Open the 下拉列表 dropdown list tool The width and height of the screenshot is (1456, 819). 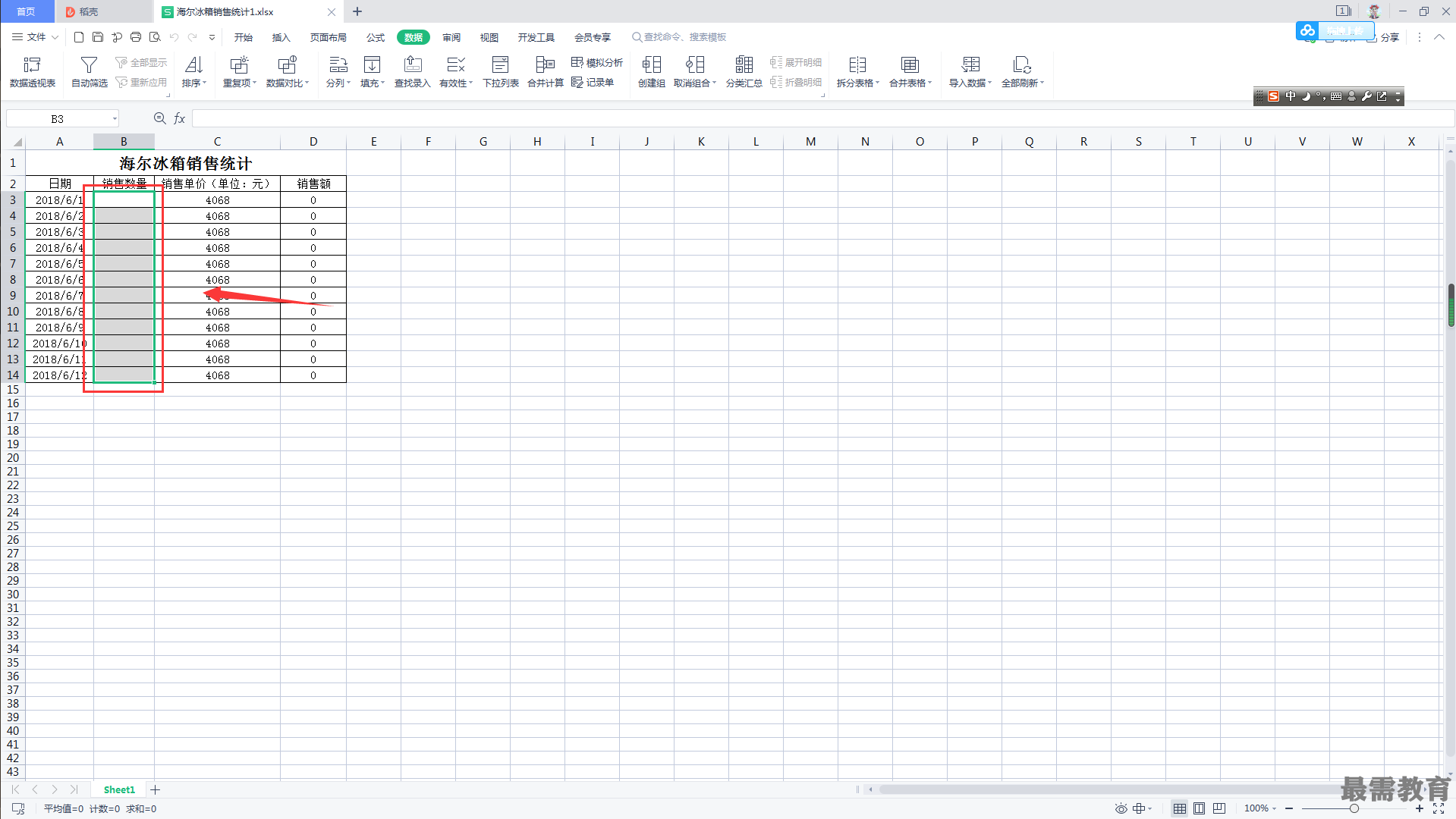pyautogui.click(x=500, y=72)
